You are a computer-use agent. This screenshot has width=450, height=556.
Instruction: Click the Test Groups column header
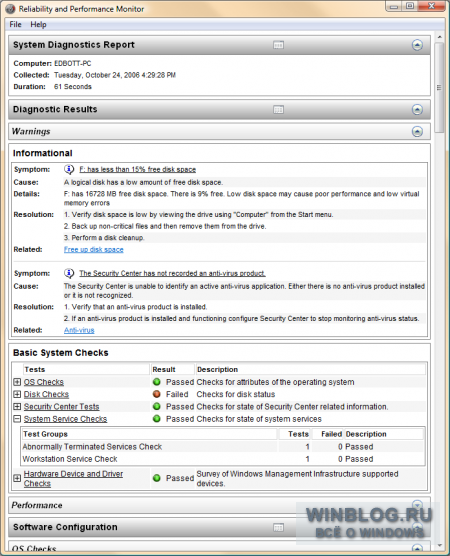click(x=149, y=434)
